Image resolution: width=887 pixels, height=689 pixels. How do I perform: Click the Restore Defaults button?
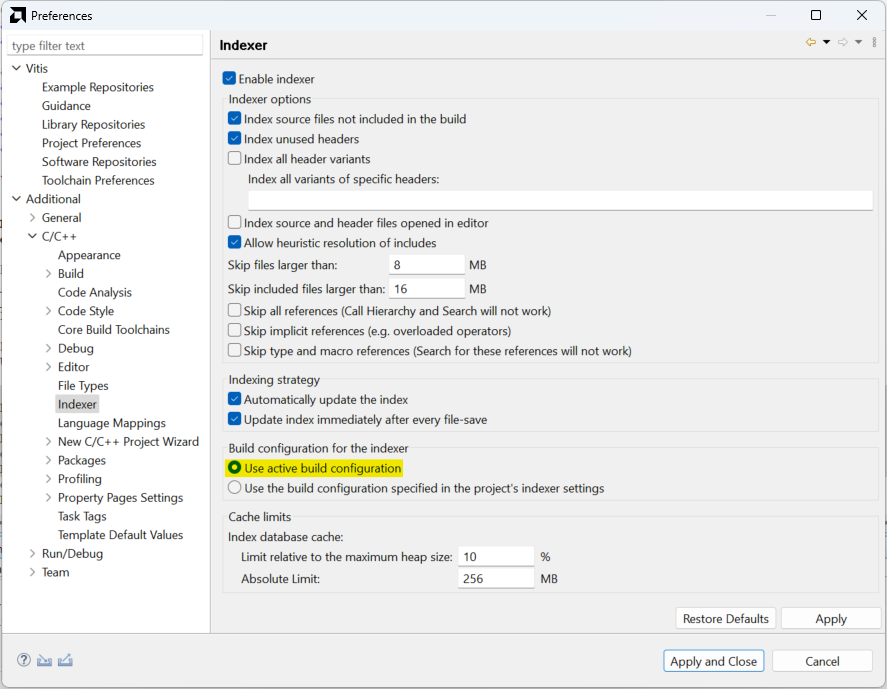[x=726, y=619]
